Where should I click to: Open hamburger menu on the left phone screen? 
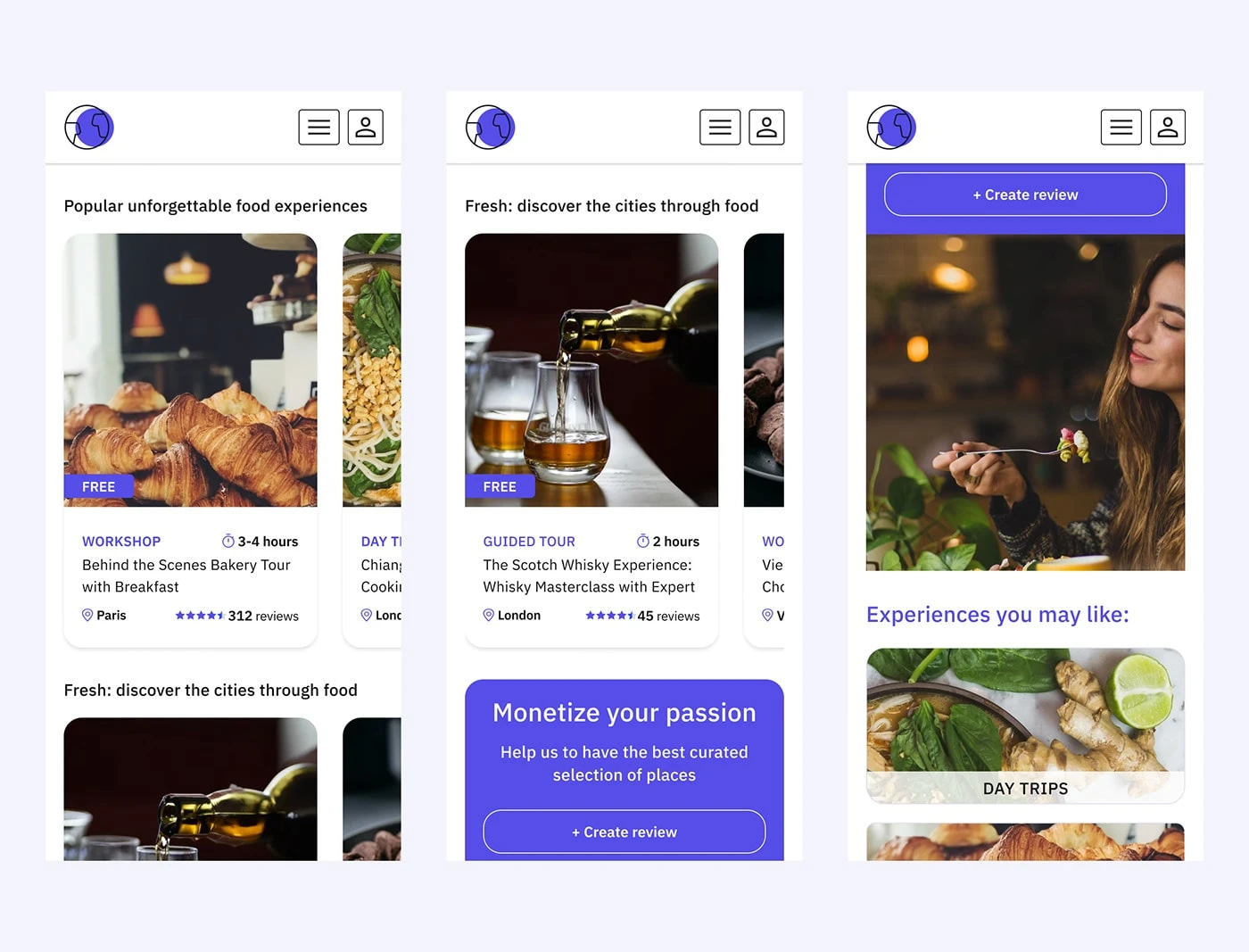pos(318,128)
